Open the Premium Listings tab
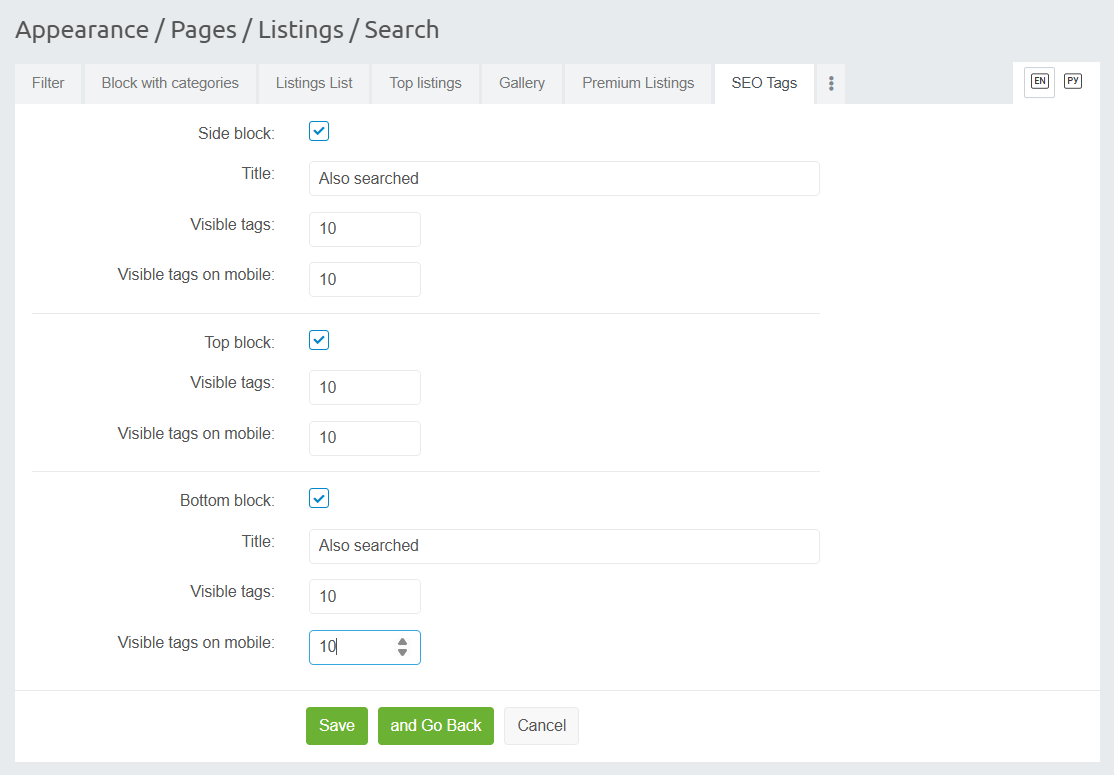This screenshot has height=775, width=1114. pyautogui.click(x=638, y=84)
